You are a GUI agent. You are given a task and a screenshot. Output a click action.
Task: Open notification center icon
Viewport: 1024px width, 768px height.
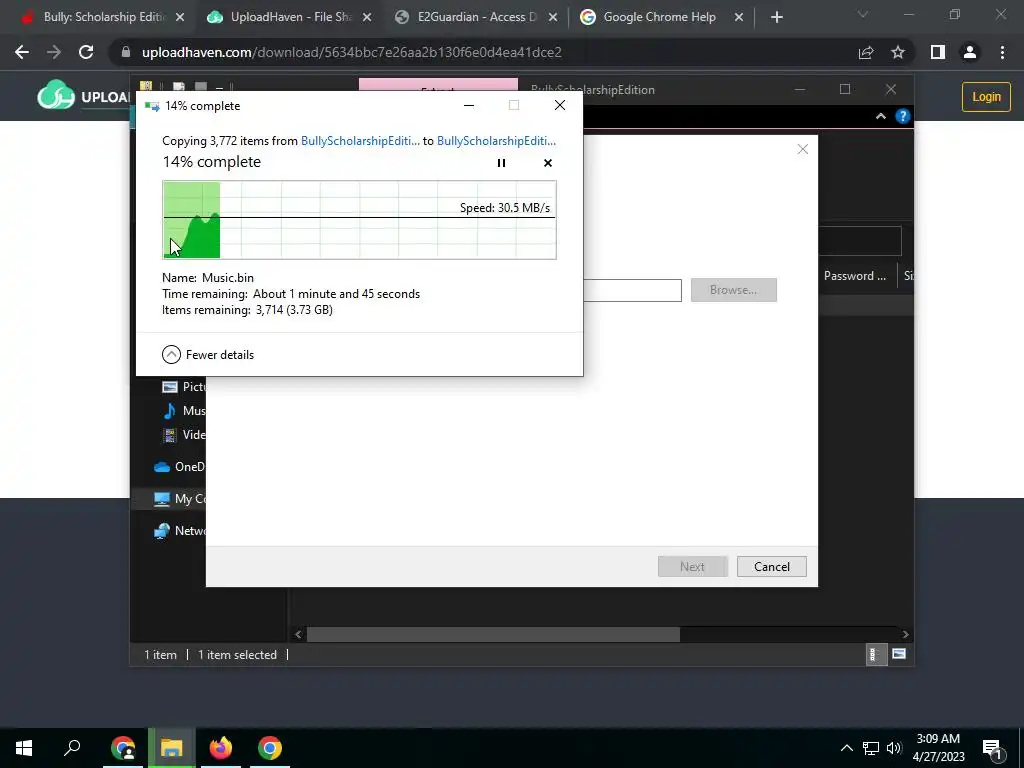992,748
